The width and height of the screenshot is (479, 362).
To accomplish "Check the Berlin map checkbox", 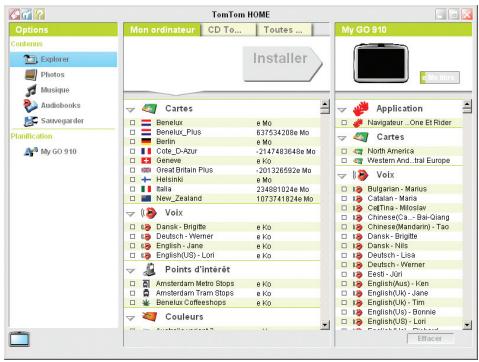I will (x=132, y=142).
